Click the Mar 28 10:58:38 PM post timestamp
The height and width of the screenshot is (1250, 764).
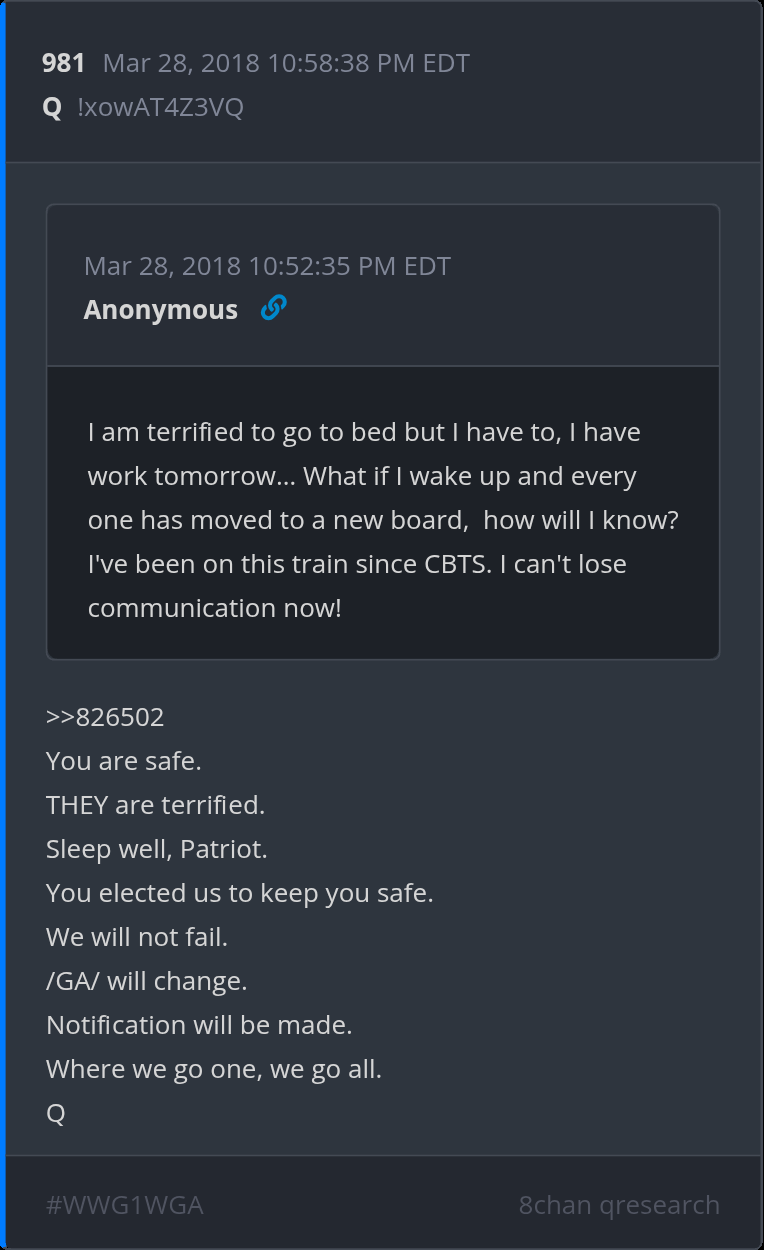[x=286, y=63]
